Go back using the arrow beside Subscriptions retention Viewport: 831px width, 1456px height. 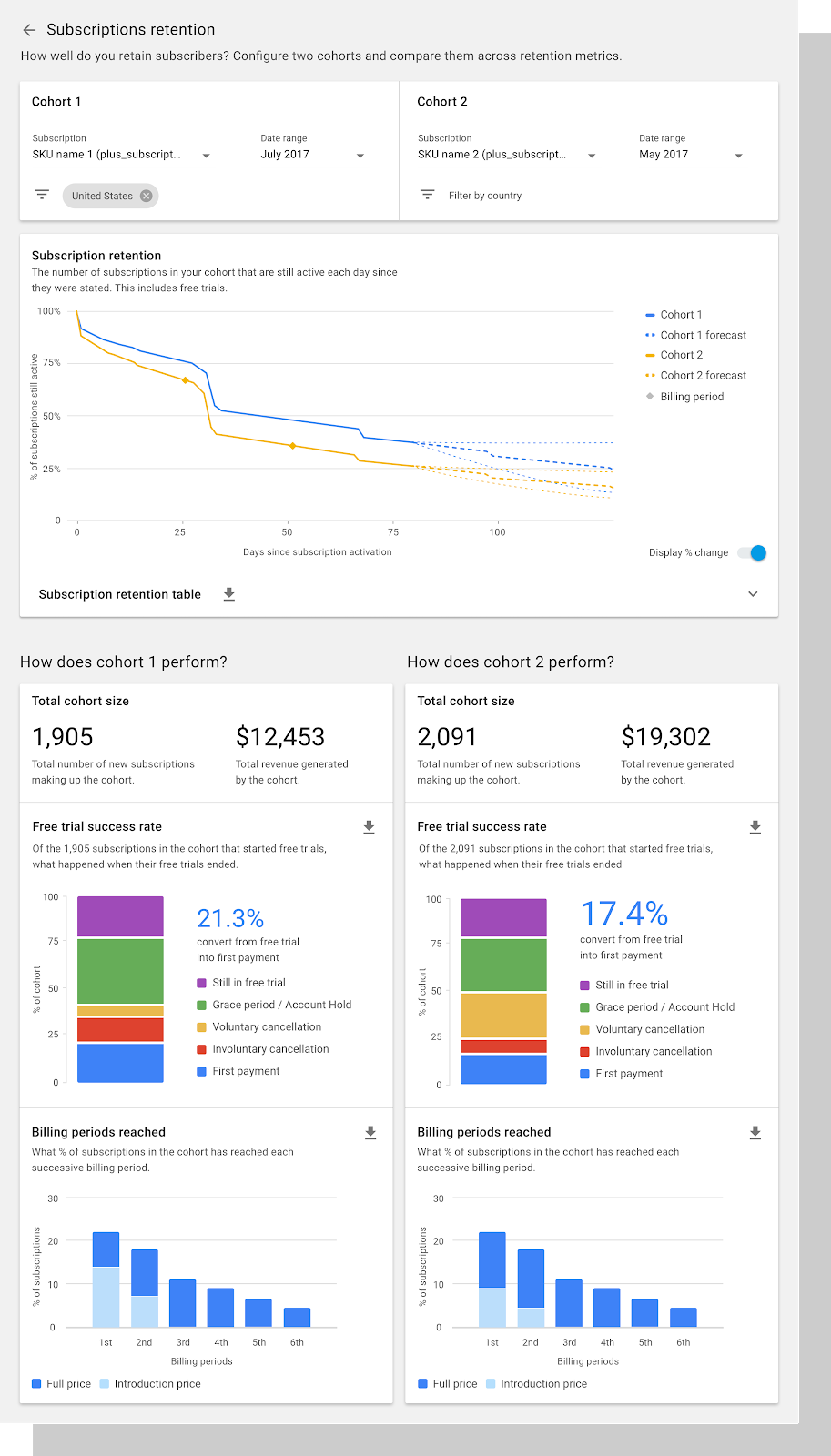(29, 30)
